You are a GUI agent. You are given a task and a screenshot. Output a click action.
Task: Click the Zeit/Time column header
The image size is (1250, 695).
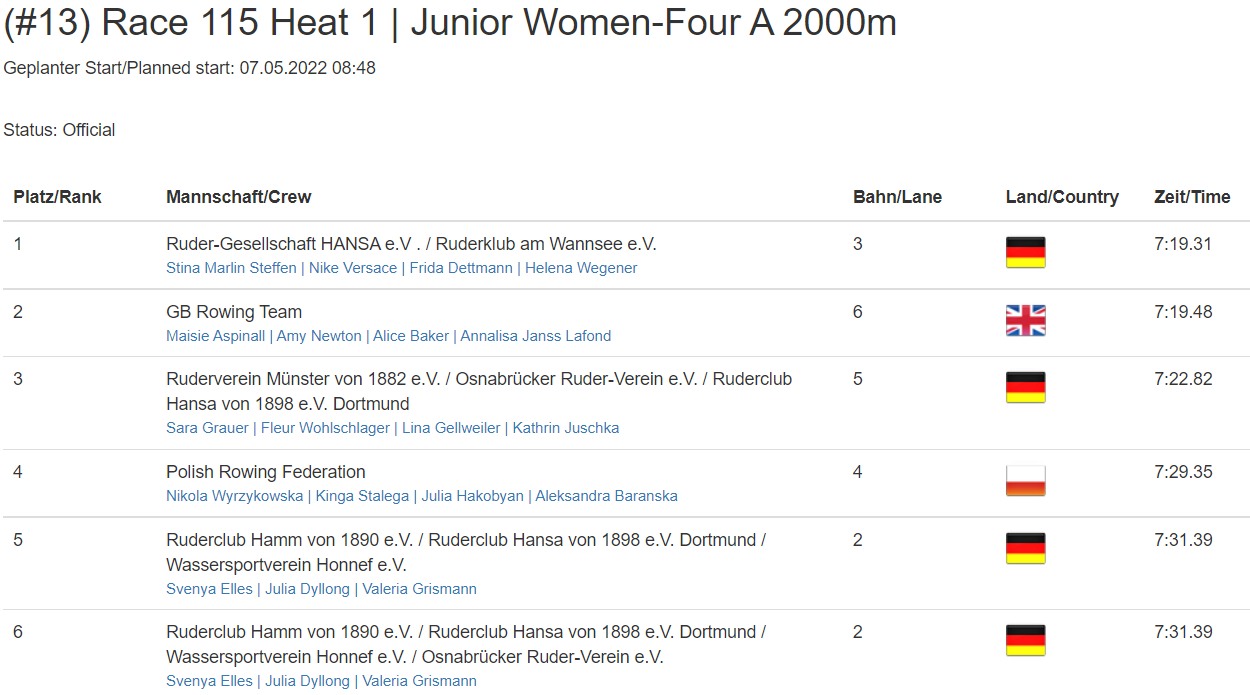click(1192, 197)
